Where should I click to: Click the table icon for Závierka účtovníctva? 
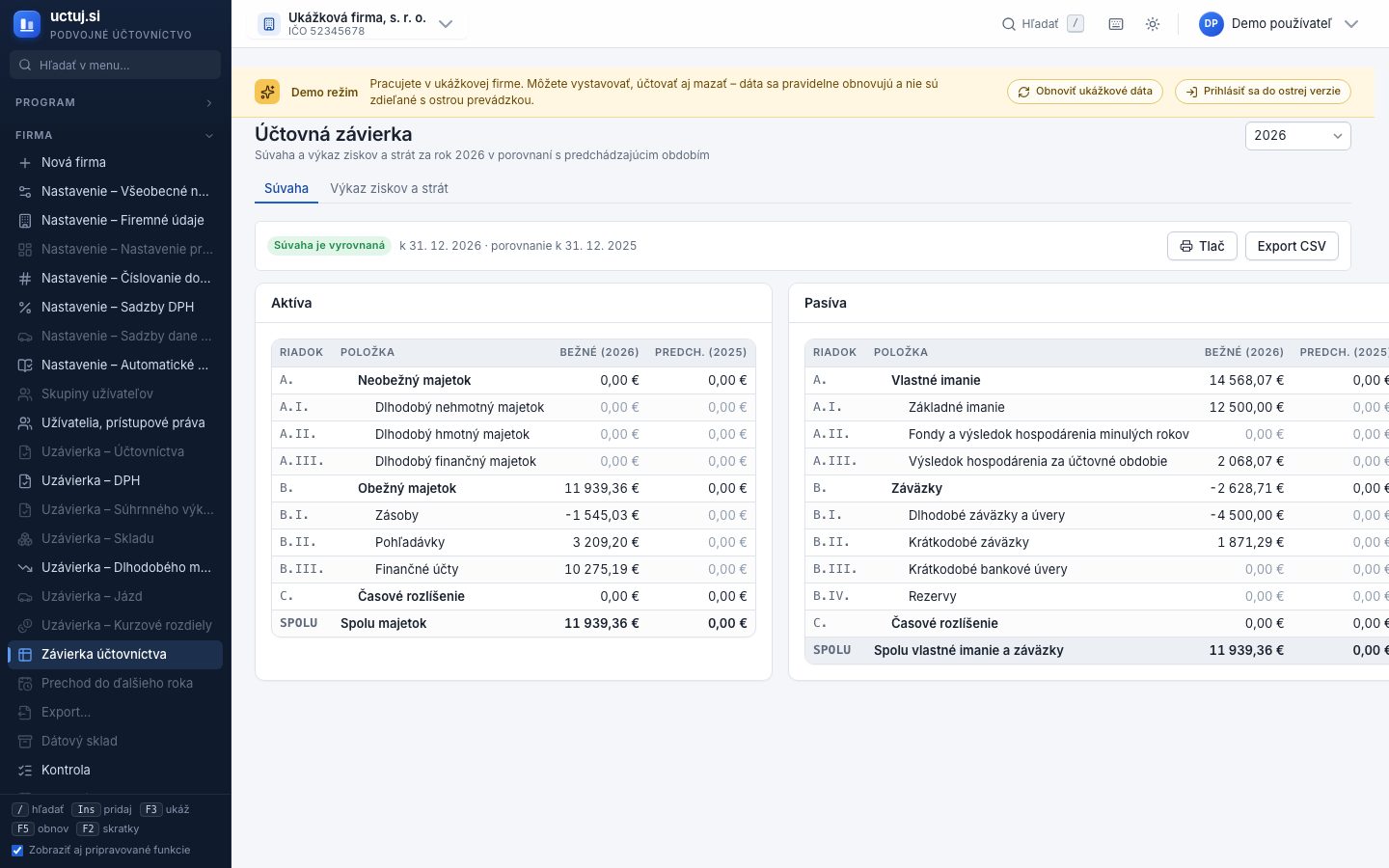coord(25,654)
